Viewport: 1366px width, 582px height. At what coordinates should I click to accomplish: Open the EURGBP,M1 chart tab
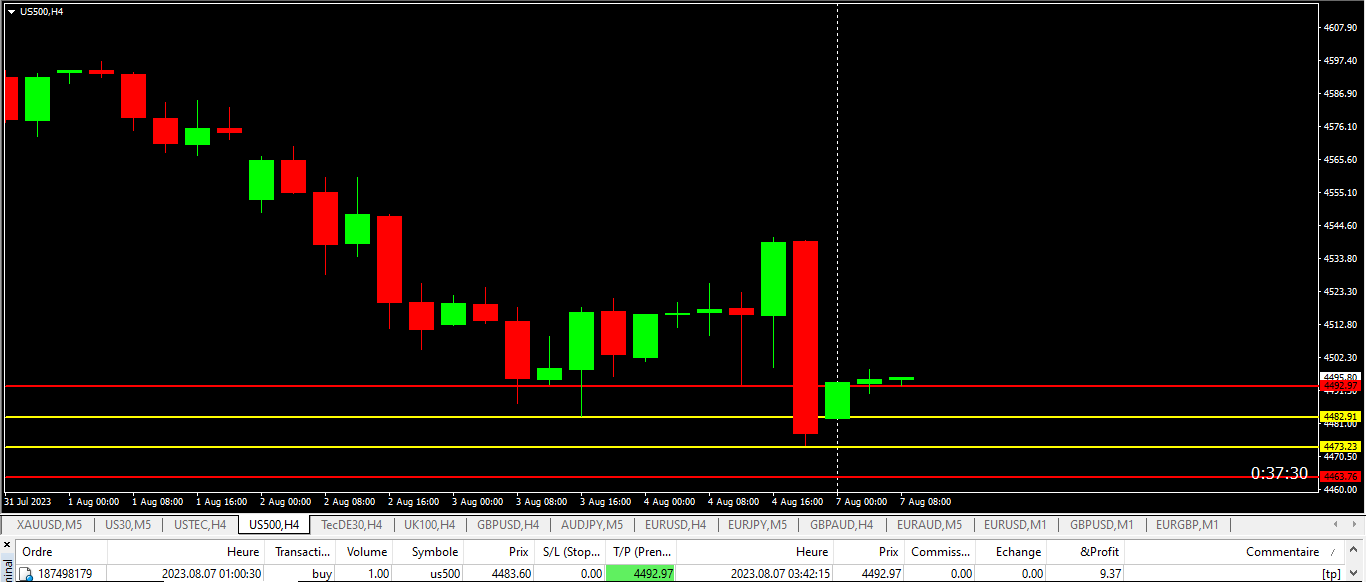click(1187, 525)
